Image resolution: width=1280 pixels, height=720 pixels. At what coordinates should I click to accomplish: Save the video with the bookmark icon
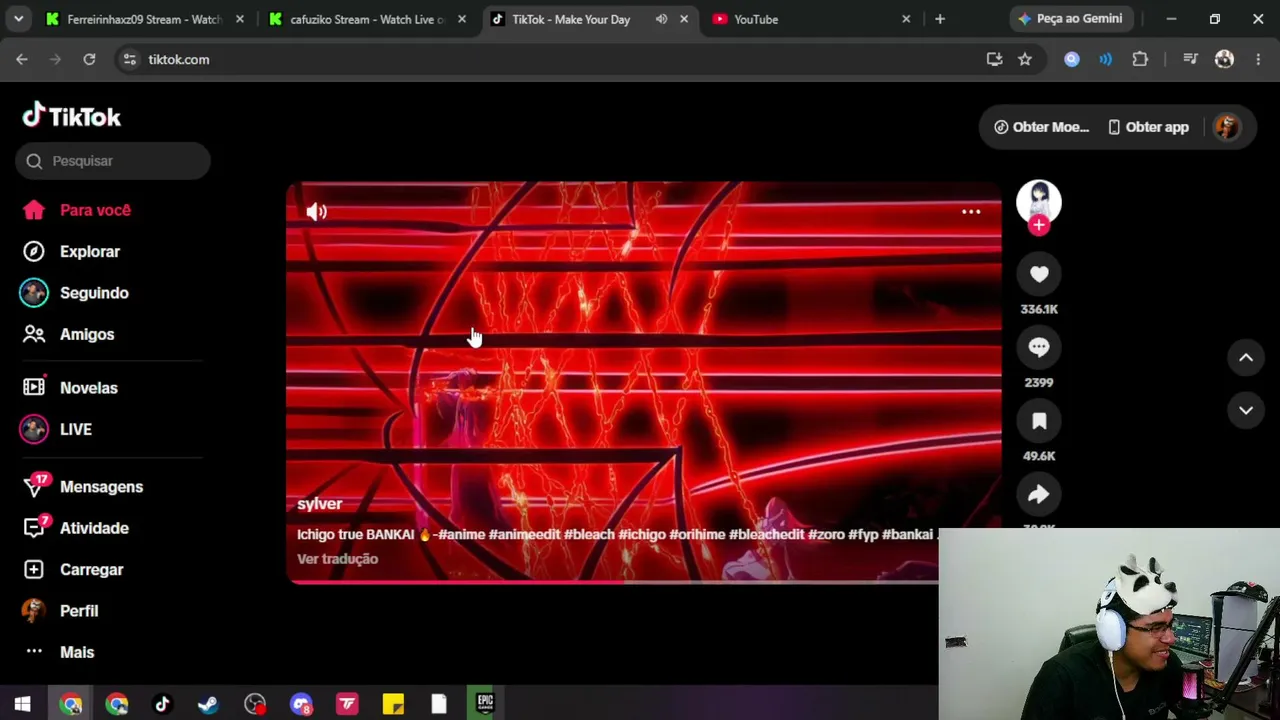pyautogui.click(x=1039, y=421)
